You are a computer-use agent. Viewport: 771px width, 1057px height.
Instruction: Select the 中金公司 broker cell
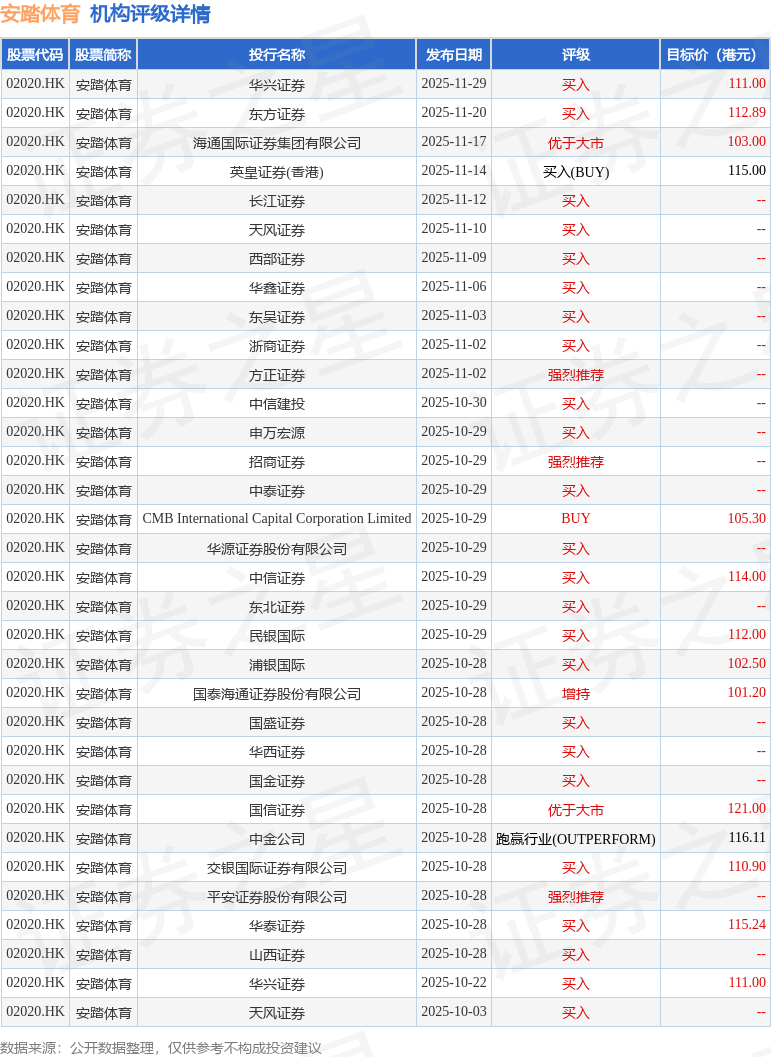pos(277,839)
